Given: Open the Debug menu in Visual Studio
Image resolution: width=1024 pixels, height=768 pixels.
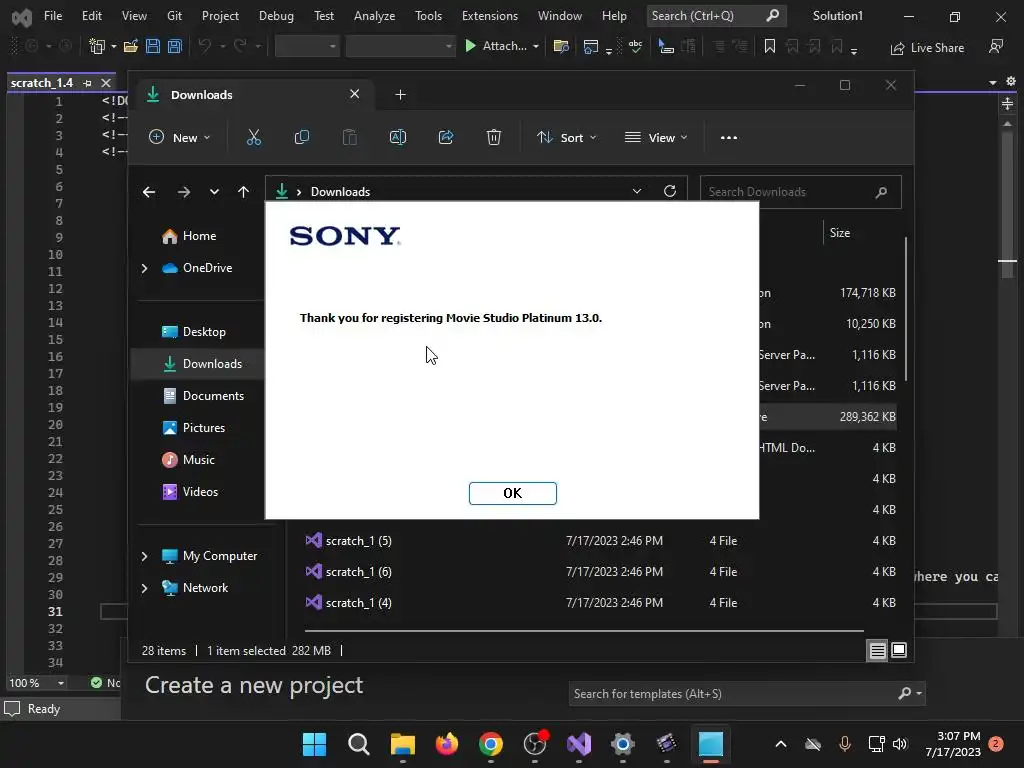Looking at the screenshot, I should (x=276, y=16).
